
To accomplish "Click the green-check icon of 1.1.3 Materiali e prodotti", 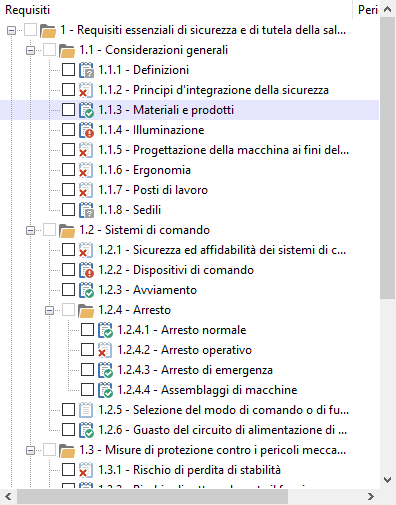I will [86, 110].
